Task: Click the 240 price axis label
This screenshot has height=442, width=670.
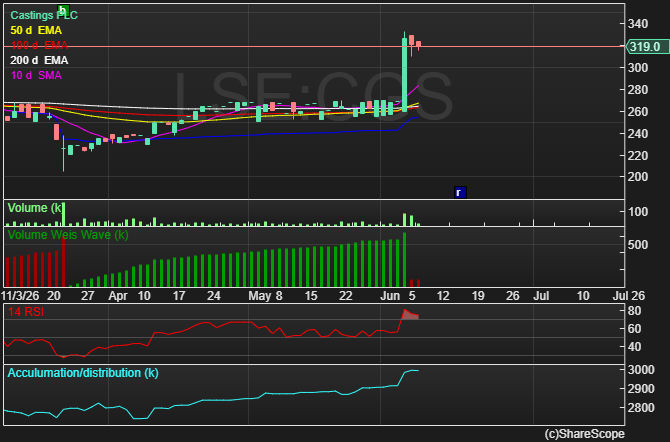Action: [638, 134]
